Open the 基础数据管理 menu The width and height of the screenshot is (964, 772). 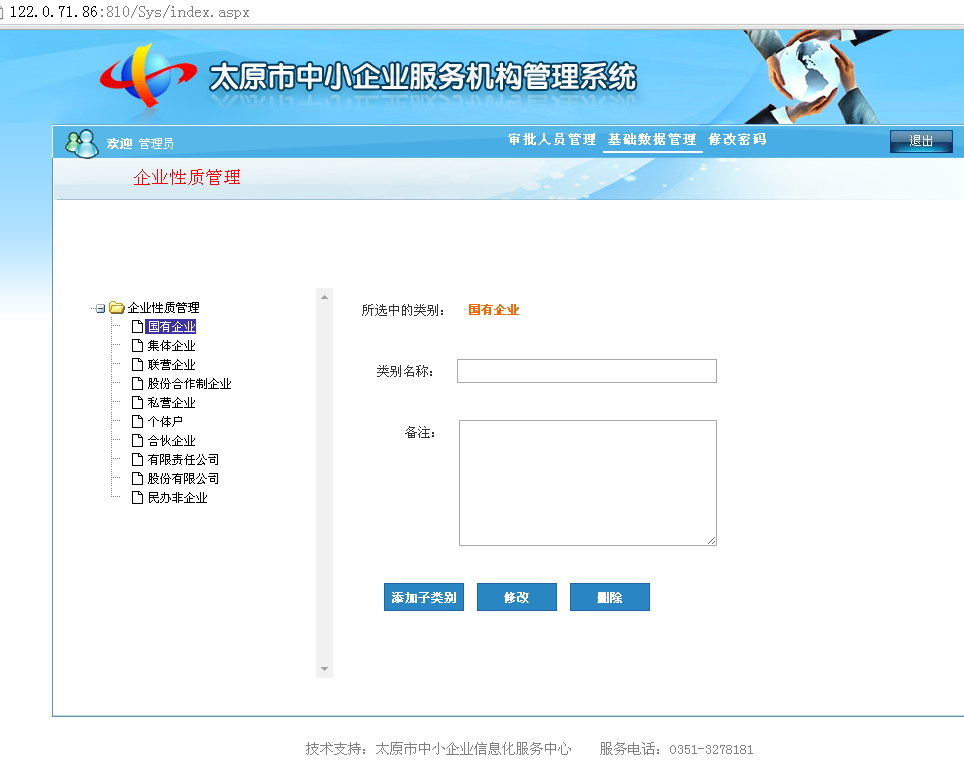click(652, 140)
